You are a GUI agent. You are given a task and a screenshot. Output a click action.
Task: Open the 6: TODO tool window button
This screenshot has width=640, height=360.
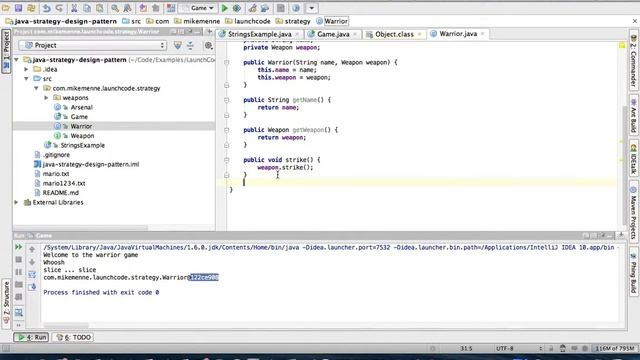73,337
